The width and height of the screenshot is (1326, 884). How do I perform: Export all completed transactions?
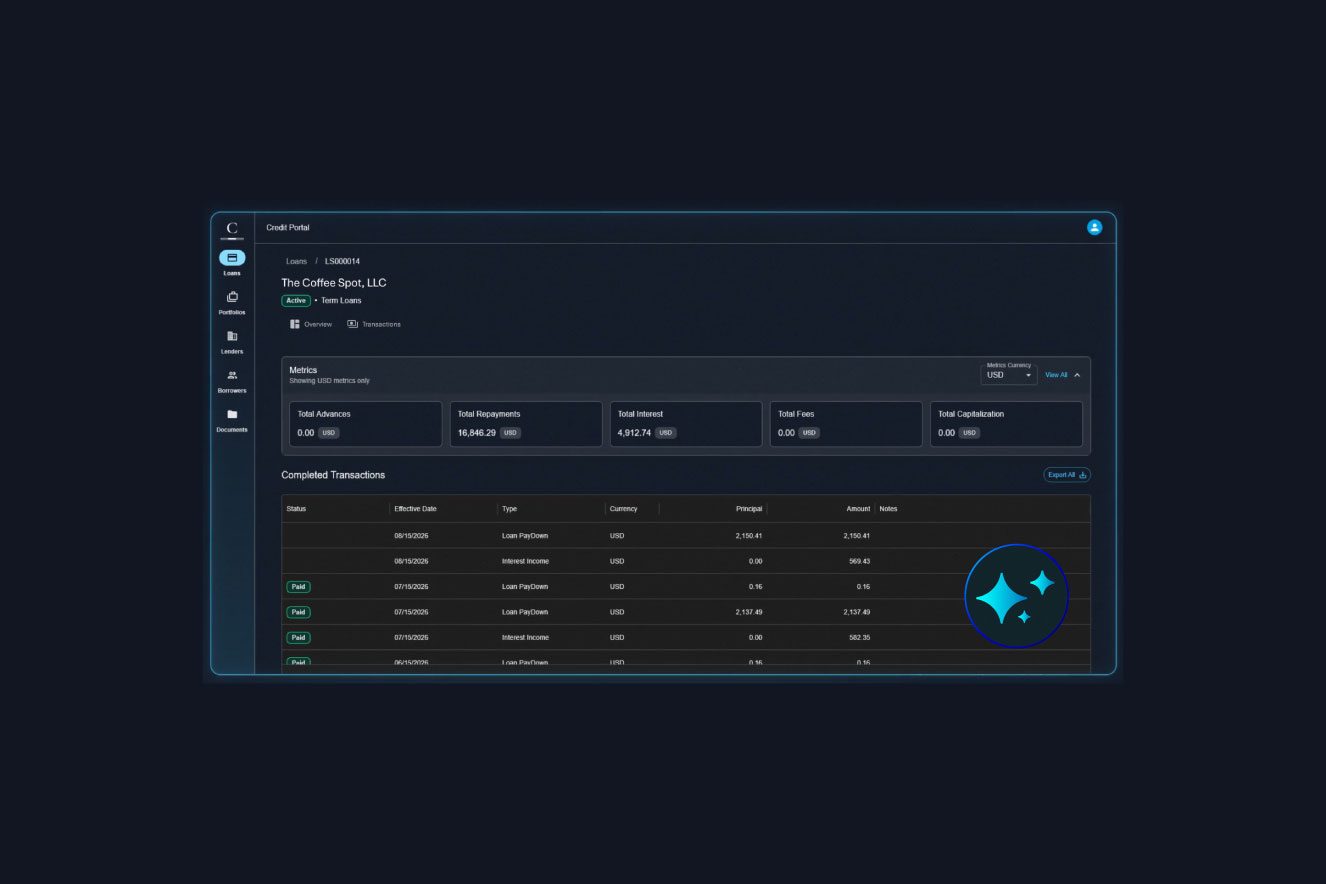[1067, 475]
